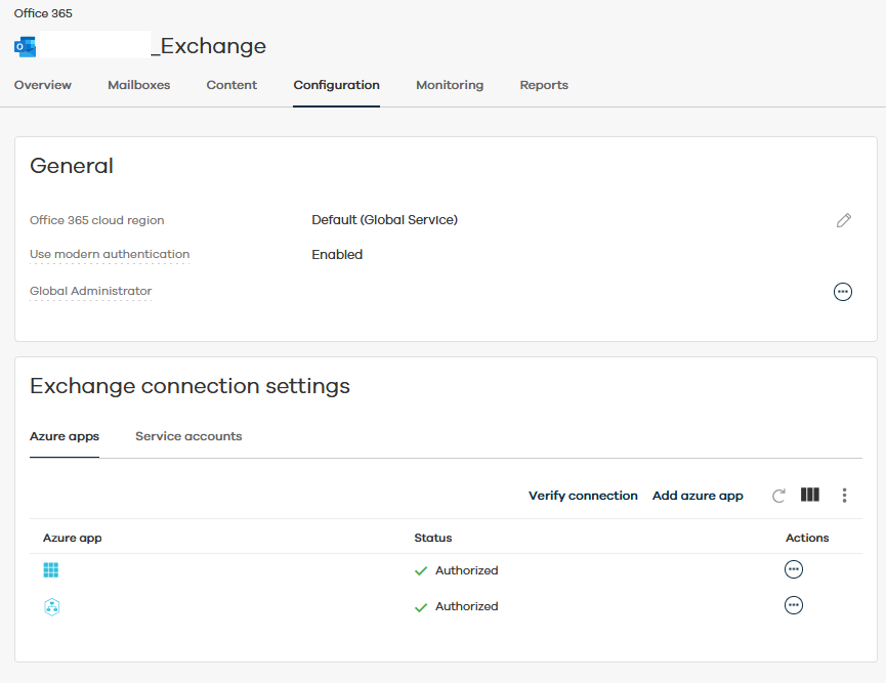Open the Monitoring tab

pos(450,85)
